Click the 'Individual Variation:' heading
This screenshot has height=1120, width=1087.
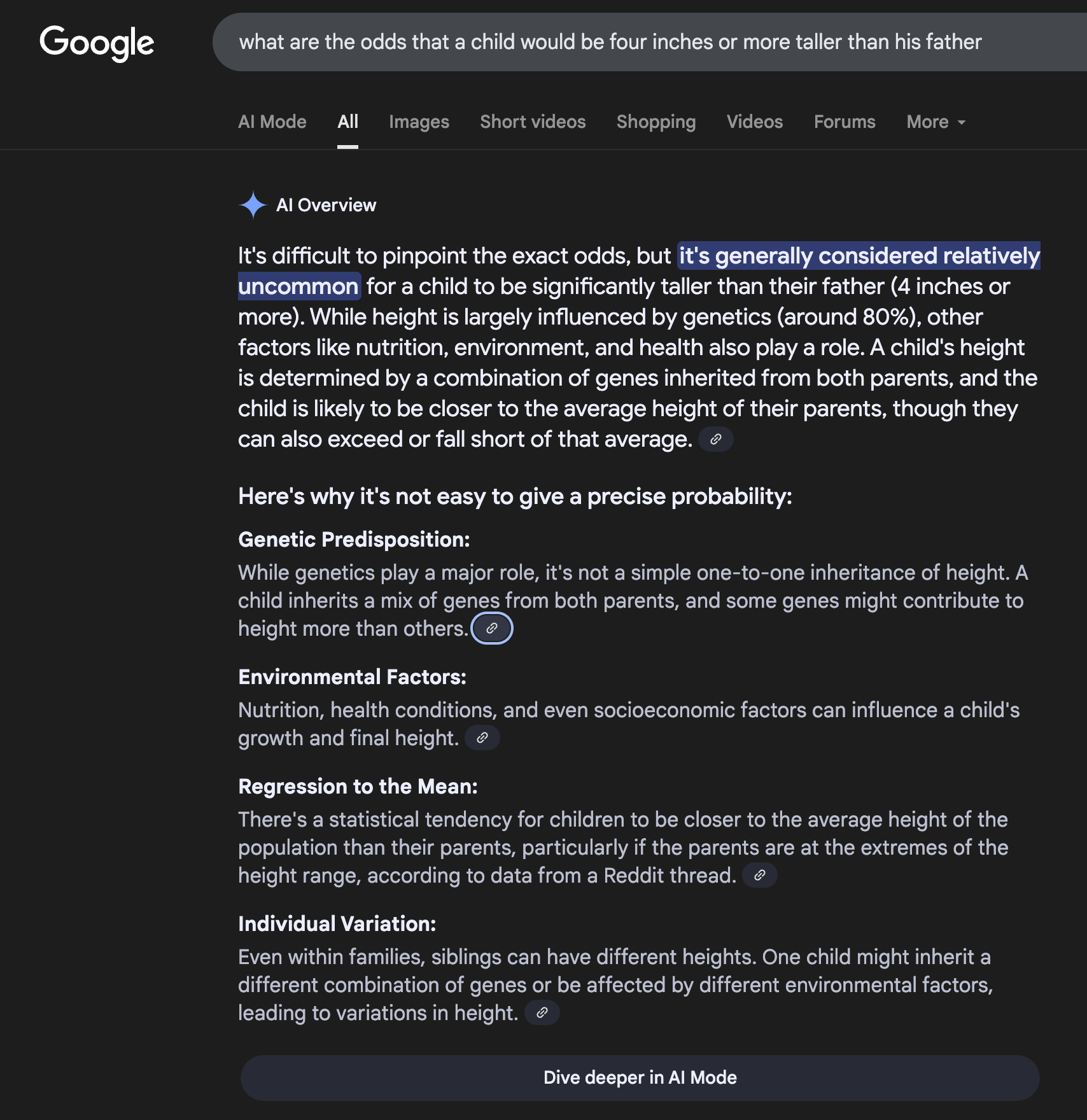click(337, 924)
